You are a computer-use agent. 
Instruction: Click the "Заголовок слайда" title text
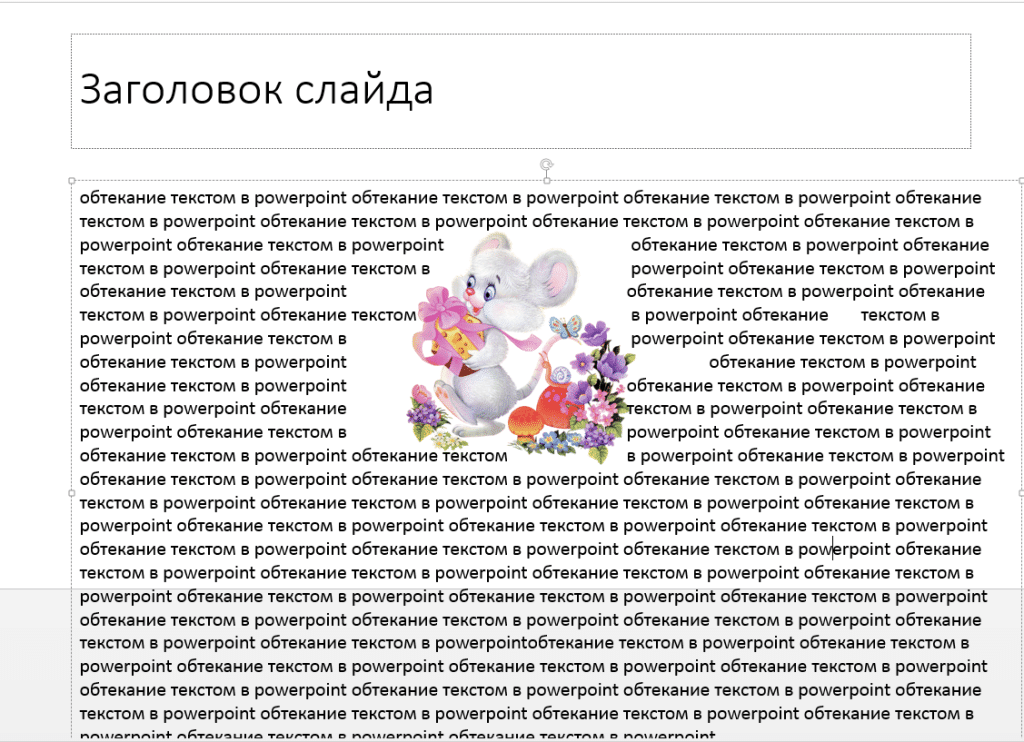point(256,89)
